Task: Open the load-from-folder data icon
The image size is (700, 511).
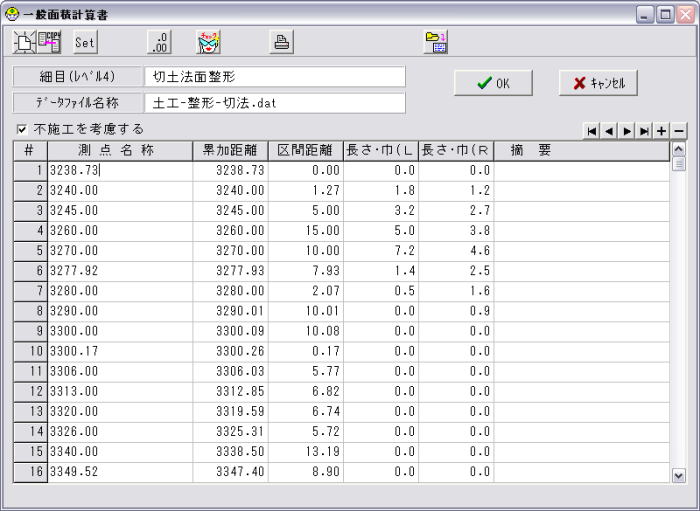Action: click(x=436, y=42)
